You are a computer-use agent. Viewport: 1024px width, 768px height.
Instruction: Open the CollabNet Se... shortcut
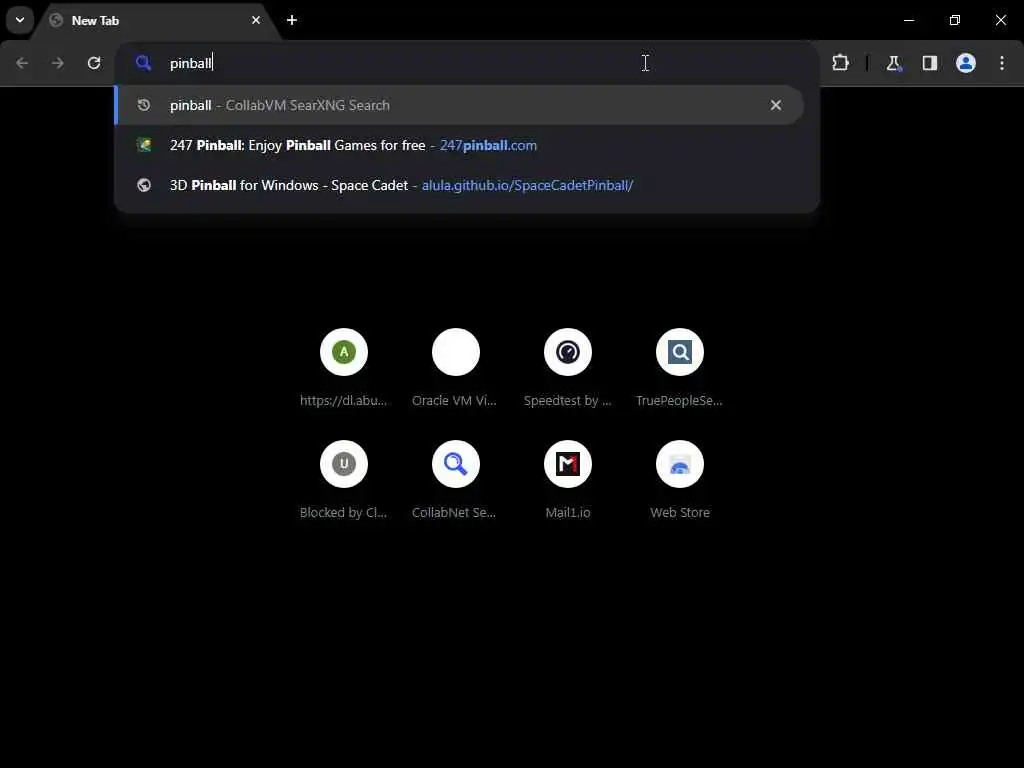pyautogui.click(x=456, y=480)
